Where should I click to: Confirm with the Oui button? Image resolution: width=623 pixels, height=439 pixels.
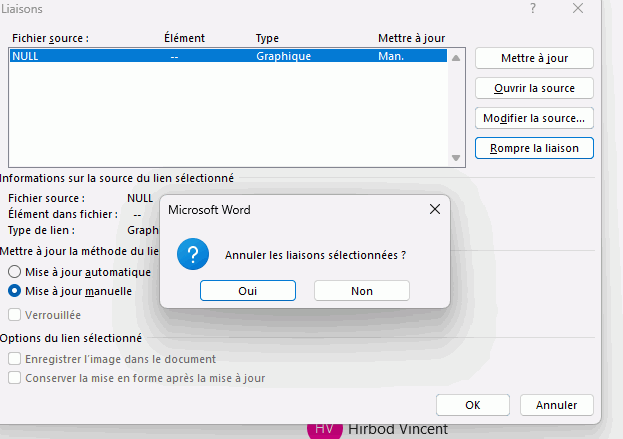click(248, 290)
